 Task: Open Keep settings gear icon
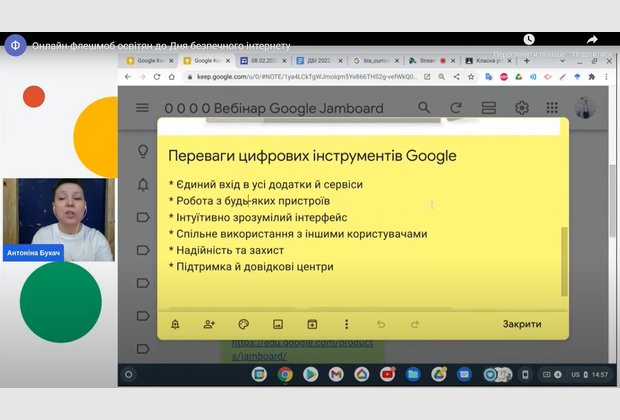pyautogui.click(x=522, y=108)
